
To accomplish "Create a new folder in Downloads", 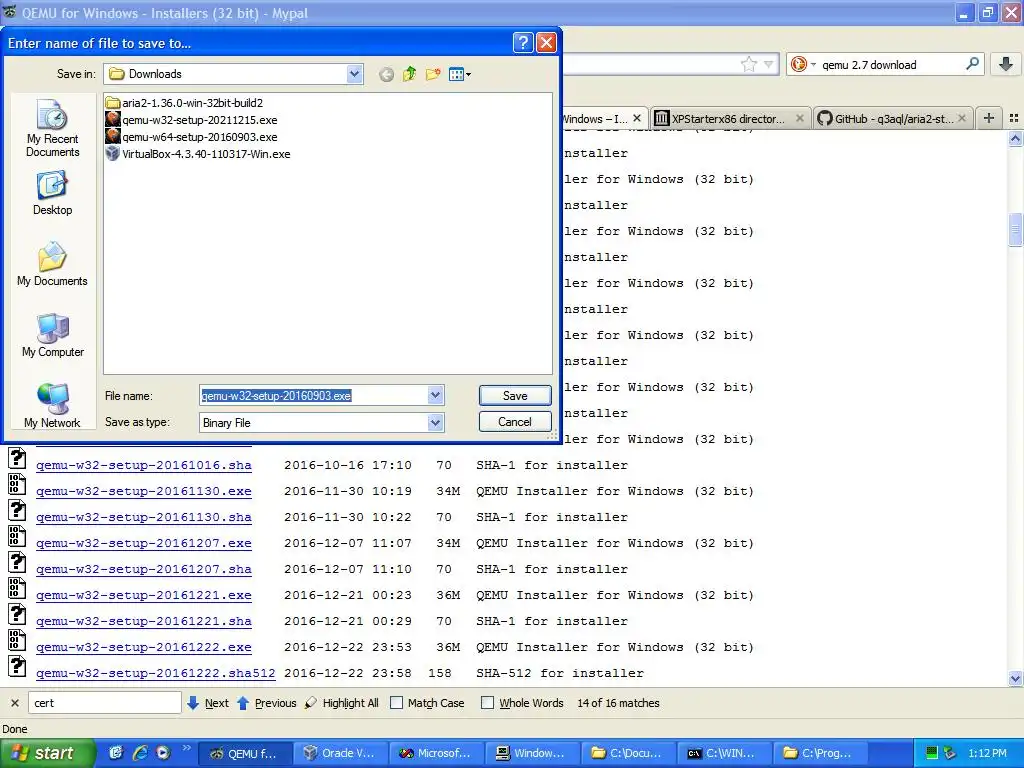I will [x=432, y=74].
